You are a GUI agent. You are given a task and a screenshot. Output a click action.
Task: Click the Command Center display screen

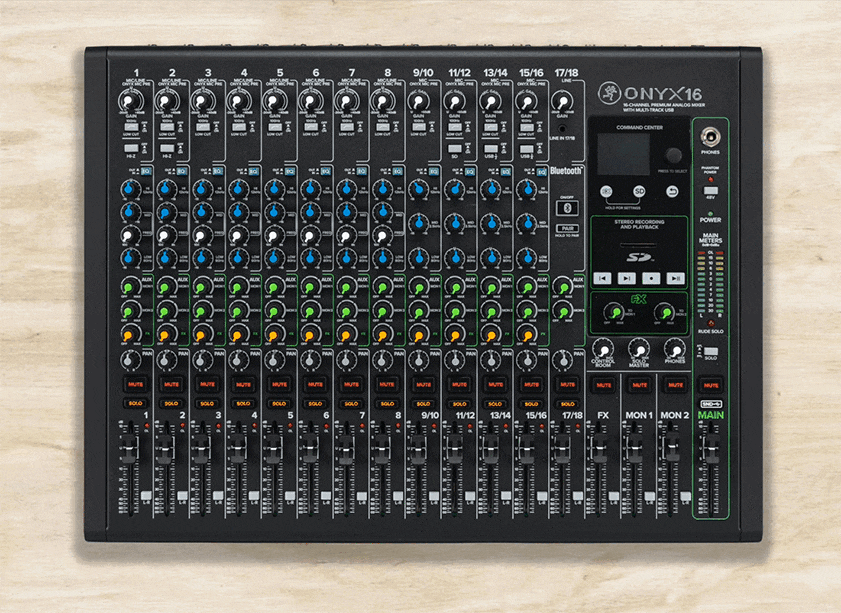tap(623, 154)
